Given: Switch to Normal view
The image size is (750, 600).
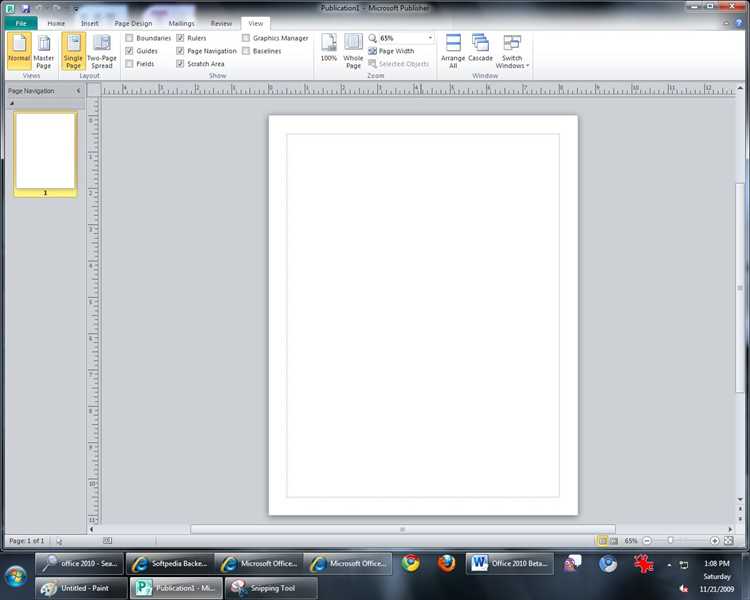Looking at the screenshot, I should [x=19, y=50].
